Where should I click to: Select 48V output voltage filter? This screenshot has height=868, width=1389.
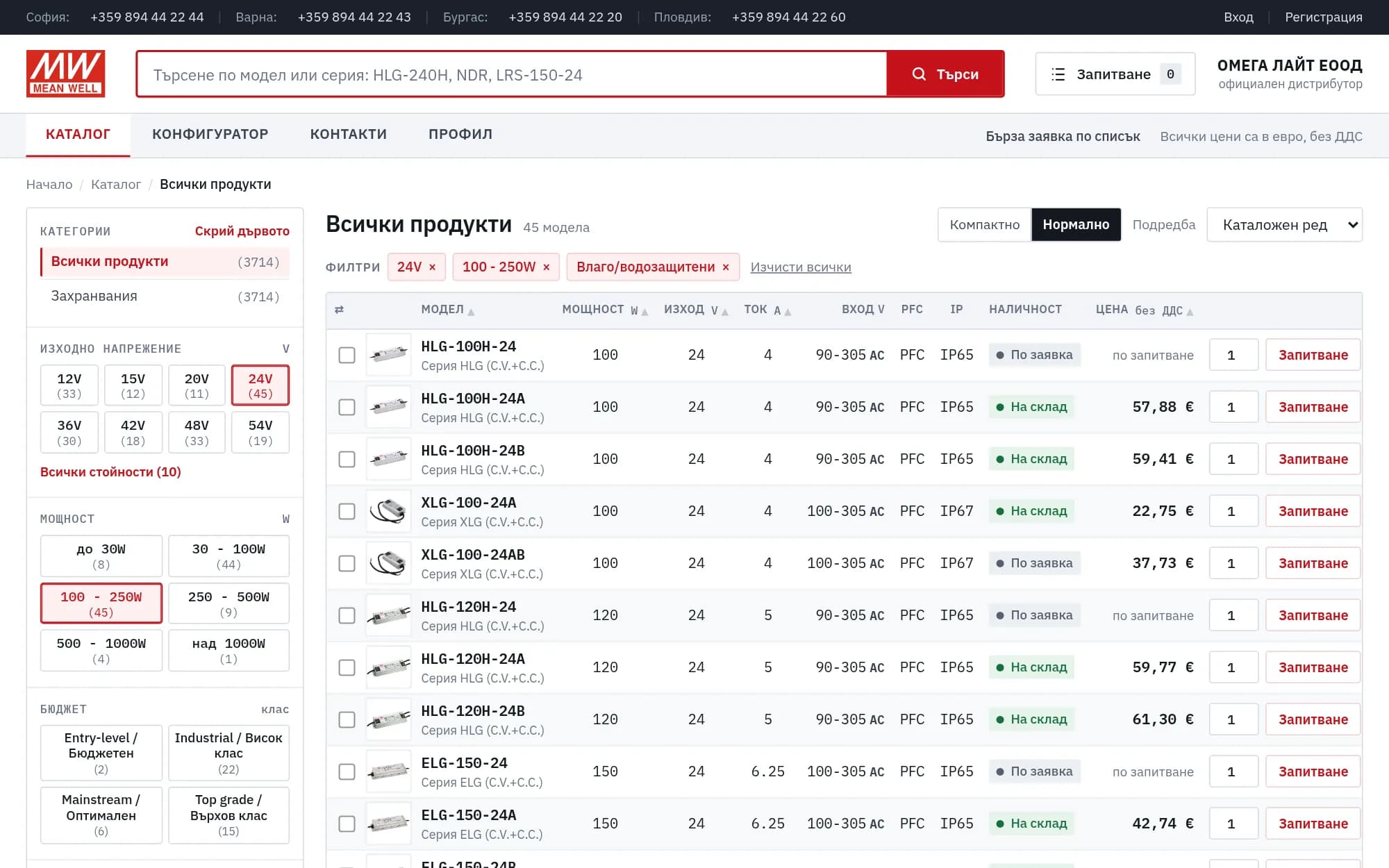[197, 433]
